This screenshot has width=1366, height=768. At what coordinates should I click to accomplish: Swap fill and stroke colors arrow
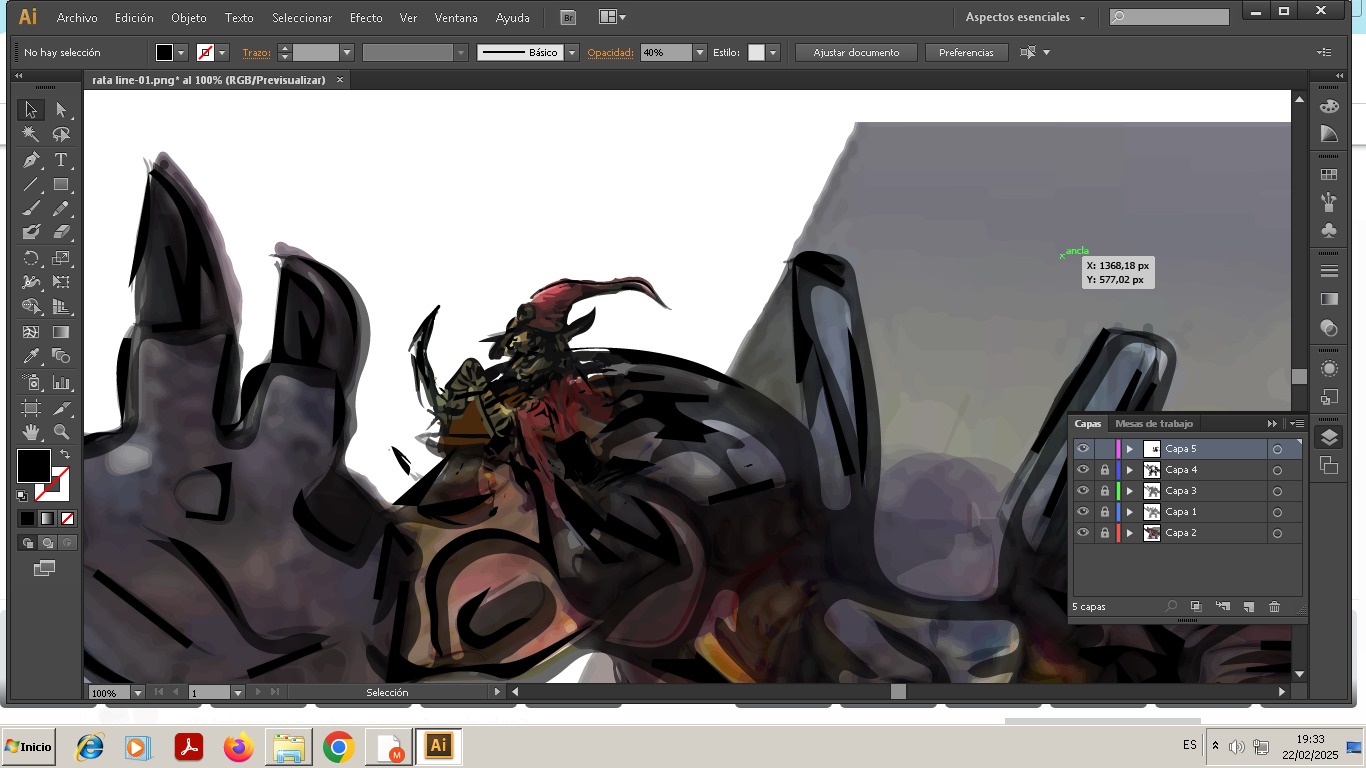65,454
